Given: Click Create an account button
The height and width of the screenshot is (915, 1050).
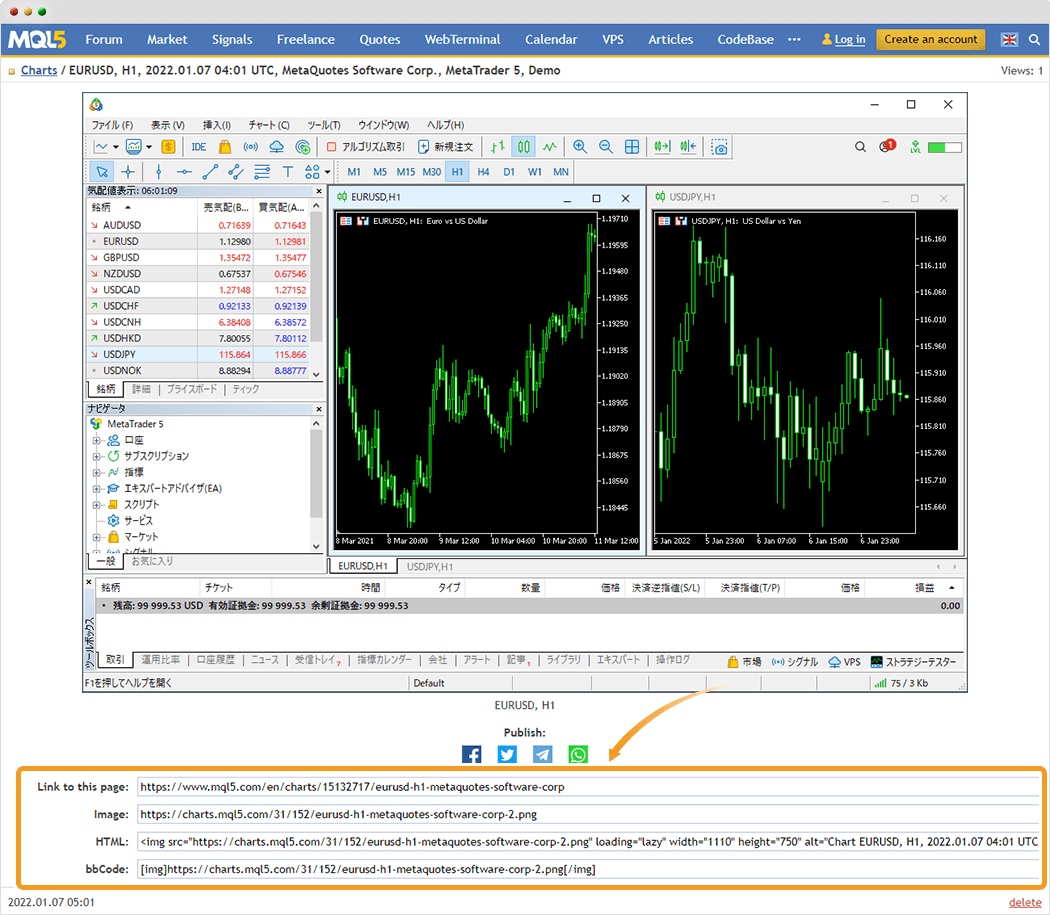Looking at the screenshot, I should [931, 40].
